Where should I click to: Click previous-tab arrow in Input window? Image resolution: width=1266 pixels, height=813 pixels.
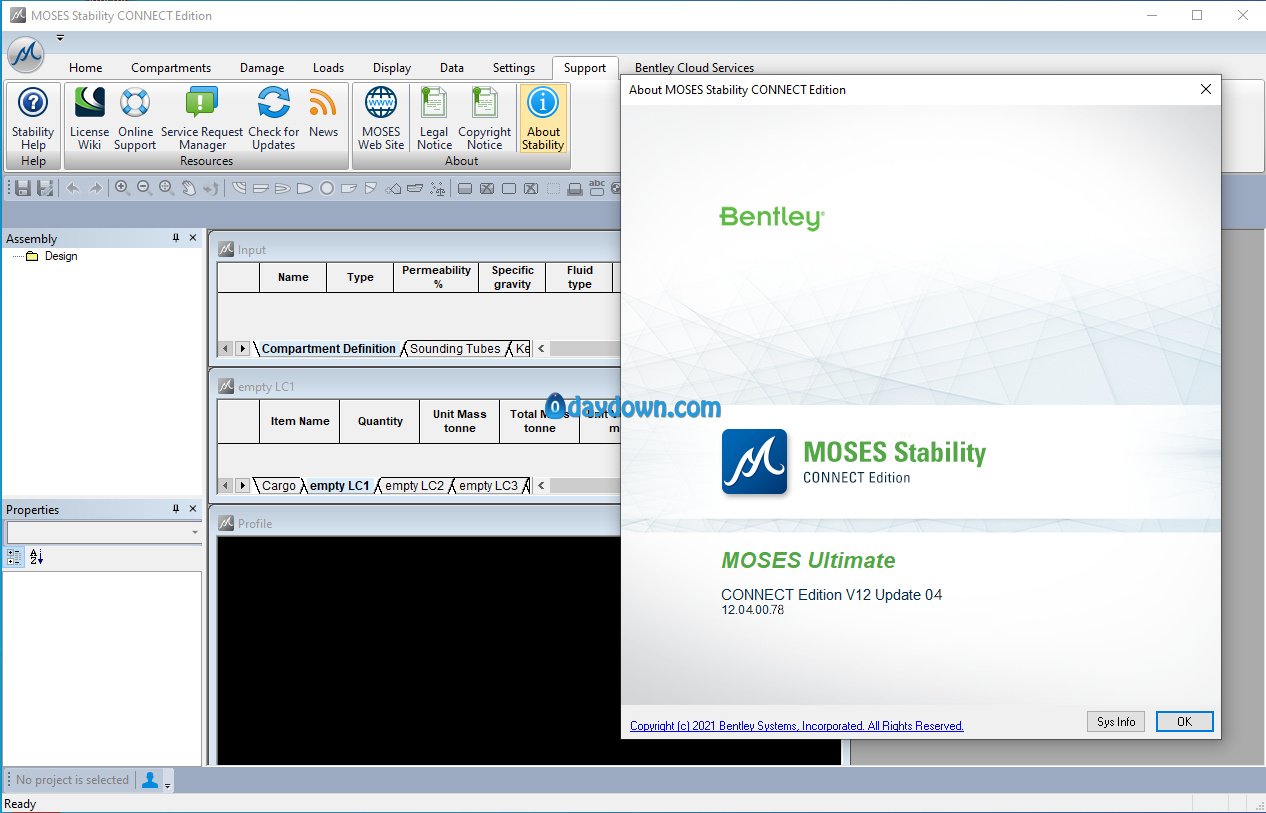point(226,348)
